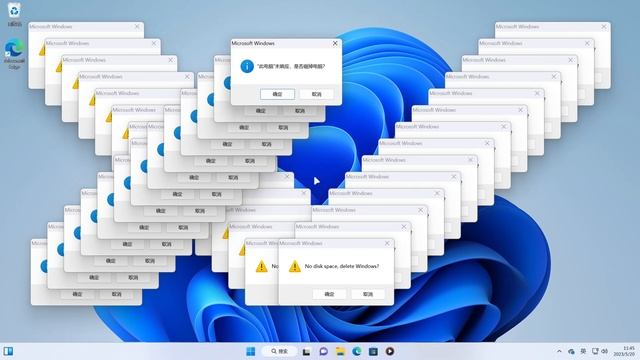Open the media player taskbar icon
Image resolution: width=640 pixels, height=360 pixels.
coord(390,351)
